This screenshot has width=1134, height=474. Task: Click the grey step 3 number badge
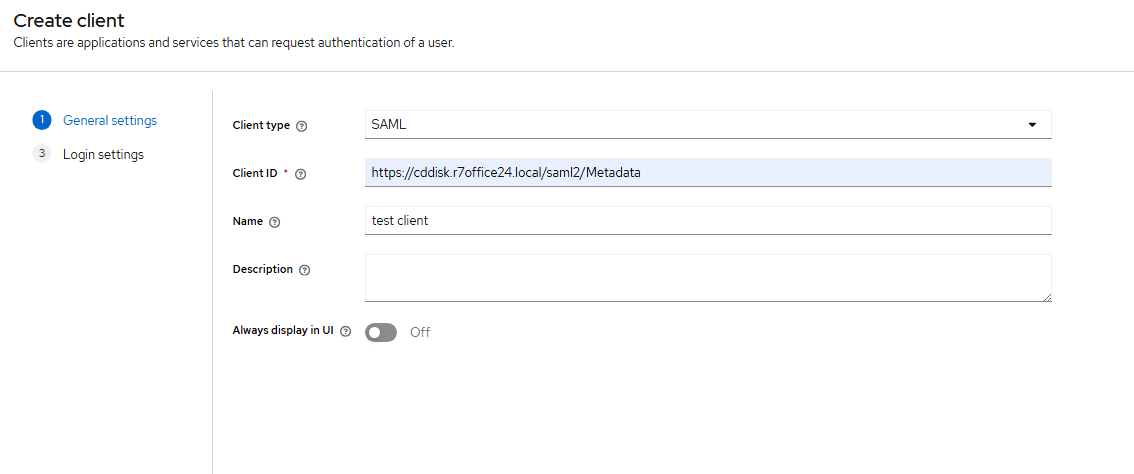point(41,154)
